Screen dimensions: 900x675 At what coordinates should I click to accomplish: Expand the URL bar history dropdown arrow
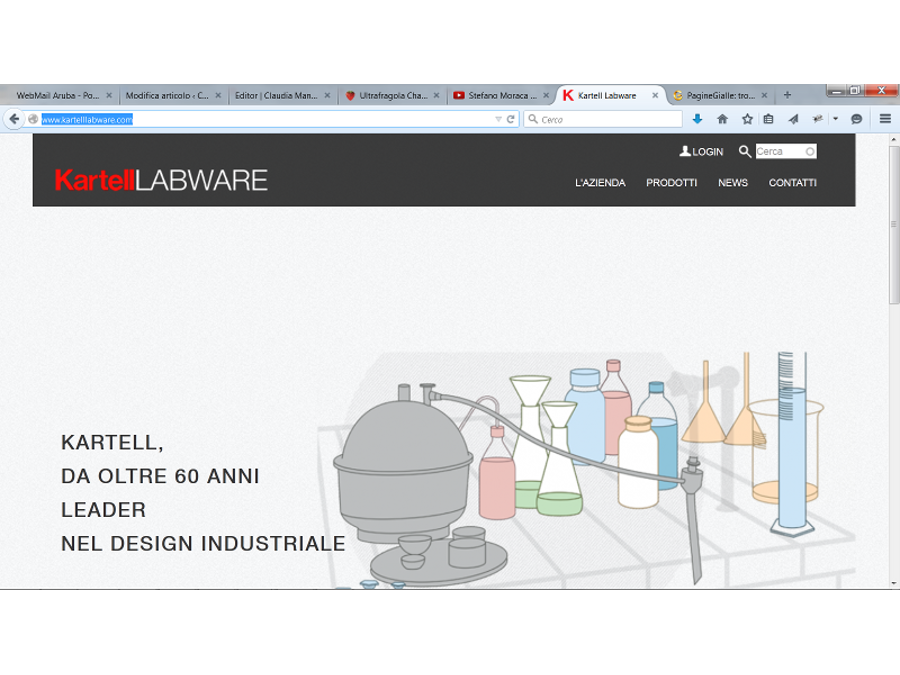(x=498, y=119)
